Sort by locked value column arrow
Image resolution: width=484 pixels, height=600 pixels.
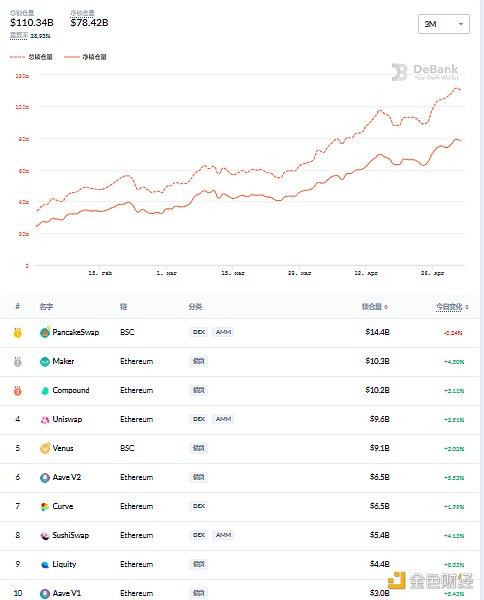coord(386,307)
